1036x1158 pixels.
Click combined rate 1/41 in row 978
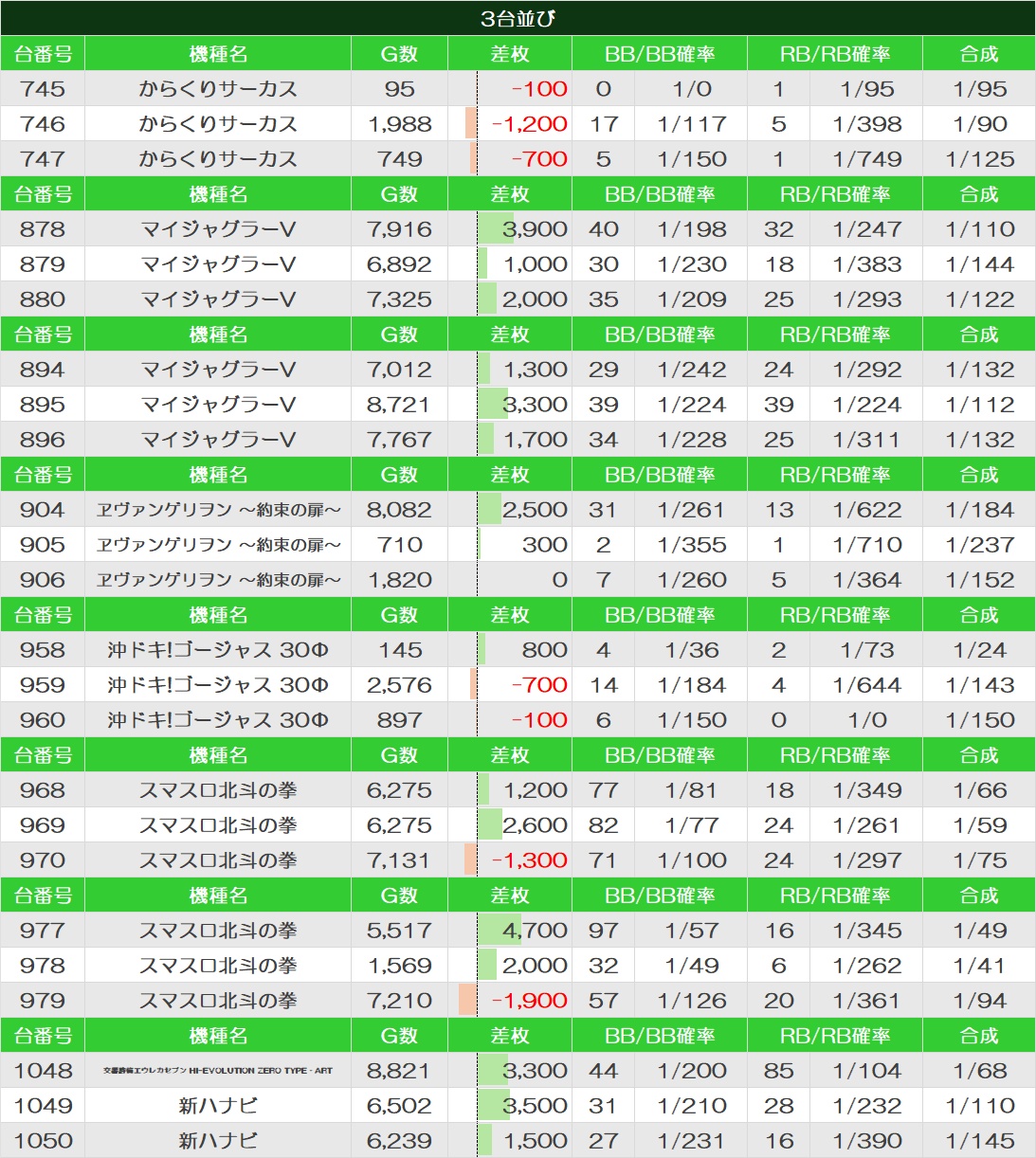click(x=980, y=966)
